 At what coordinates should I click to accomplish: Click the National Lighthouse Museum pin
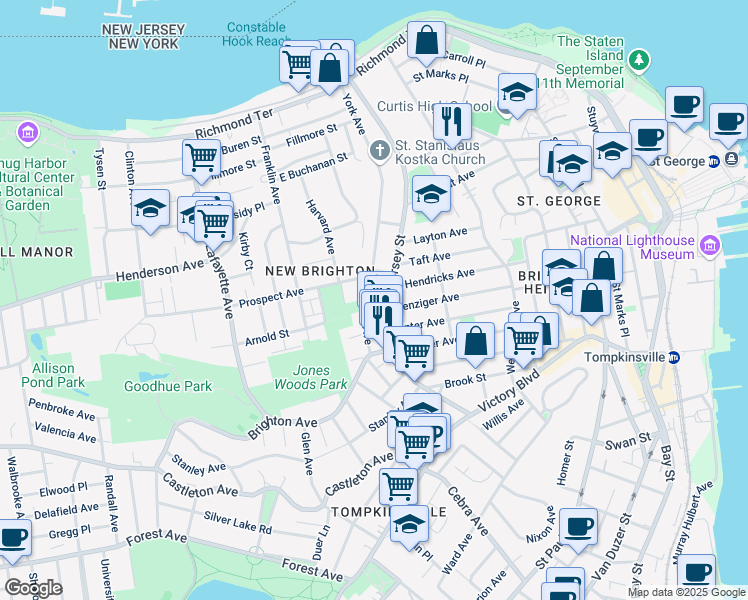(710, 246)
